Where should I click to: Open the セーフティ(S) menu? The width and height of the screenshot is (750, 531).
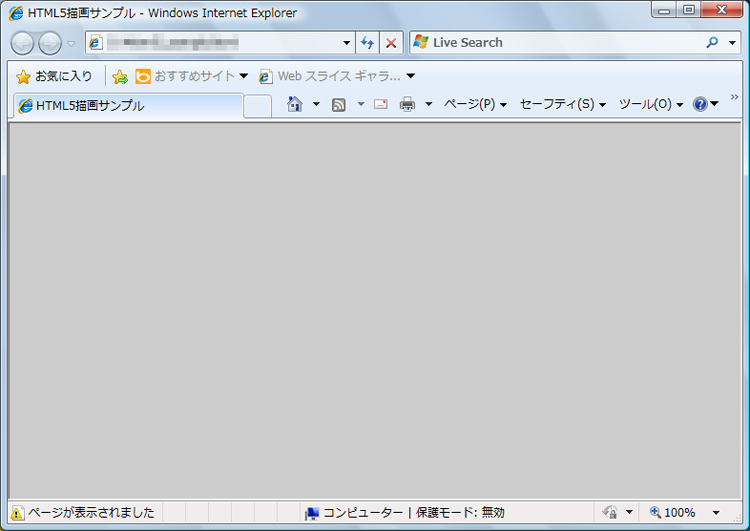pos(563,104)
